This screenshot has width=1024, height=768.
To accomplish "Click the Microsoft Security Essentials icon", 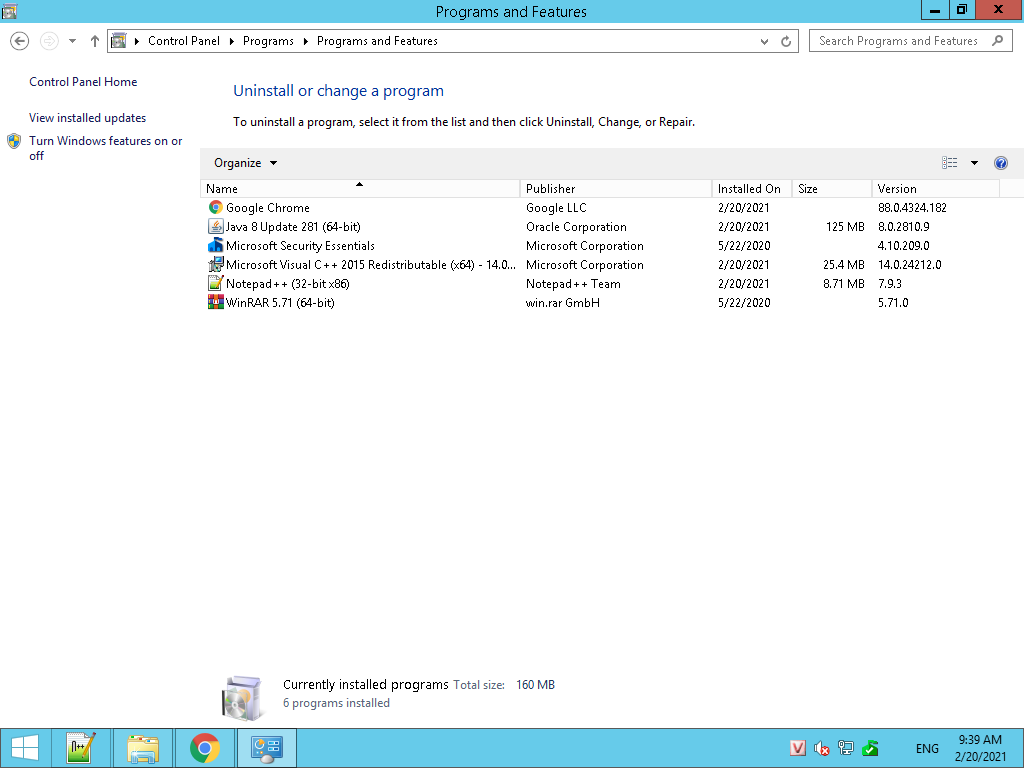I will point(215,246).
